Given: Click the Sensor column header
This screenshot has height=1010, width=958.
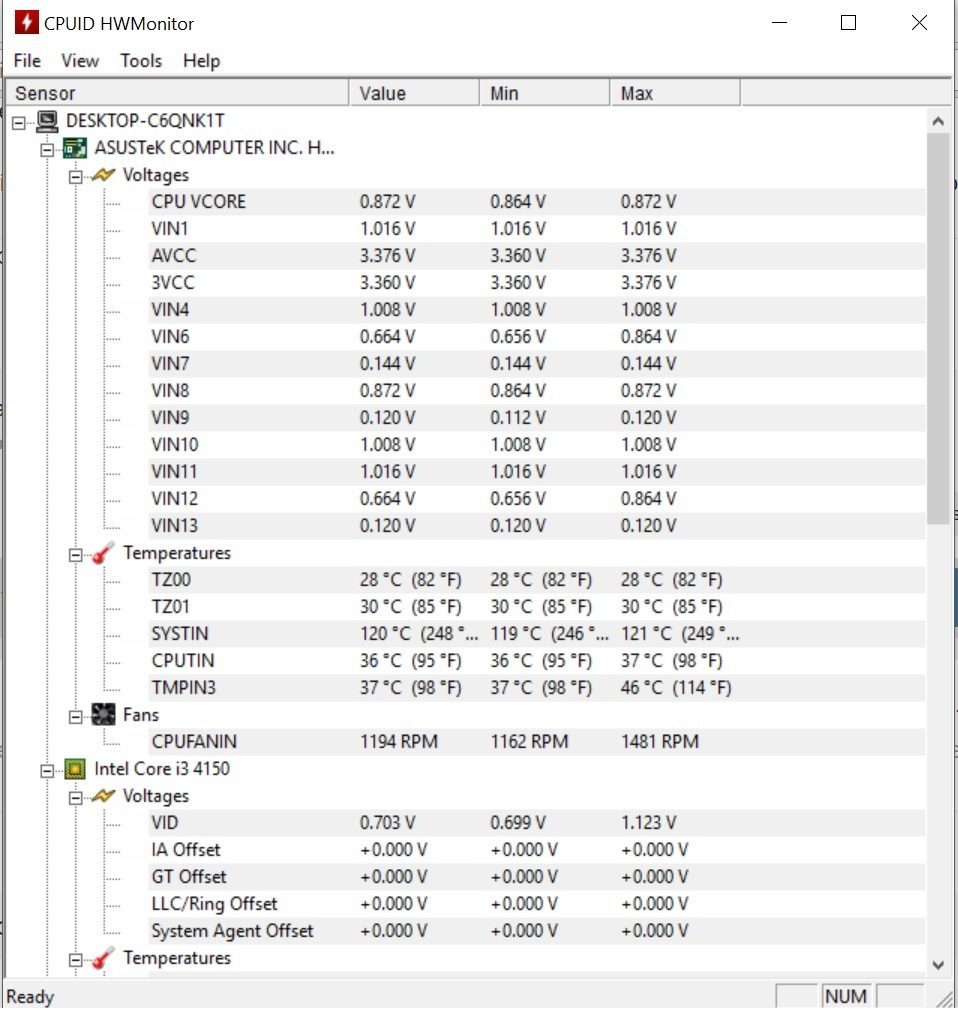Looking at the screenshot, I should click(177, 93).
